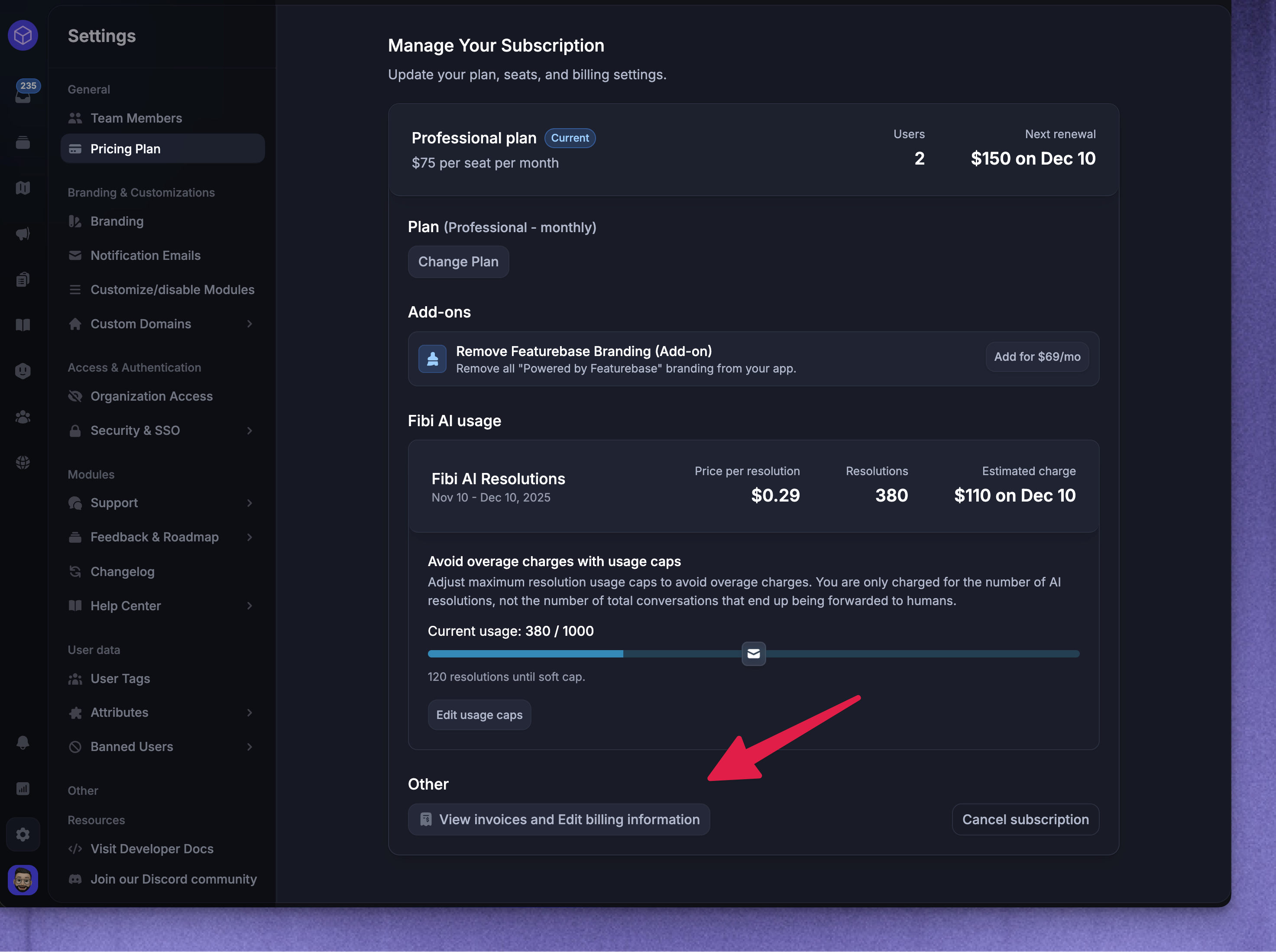The height and width of the screenshot is (952, 1276).
Task: Expand the Custom Domains chevron
Action: [x=249, y=324]
